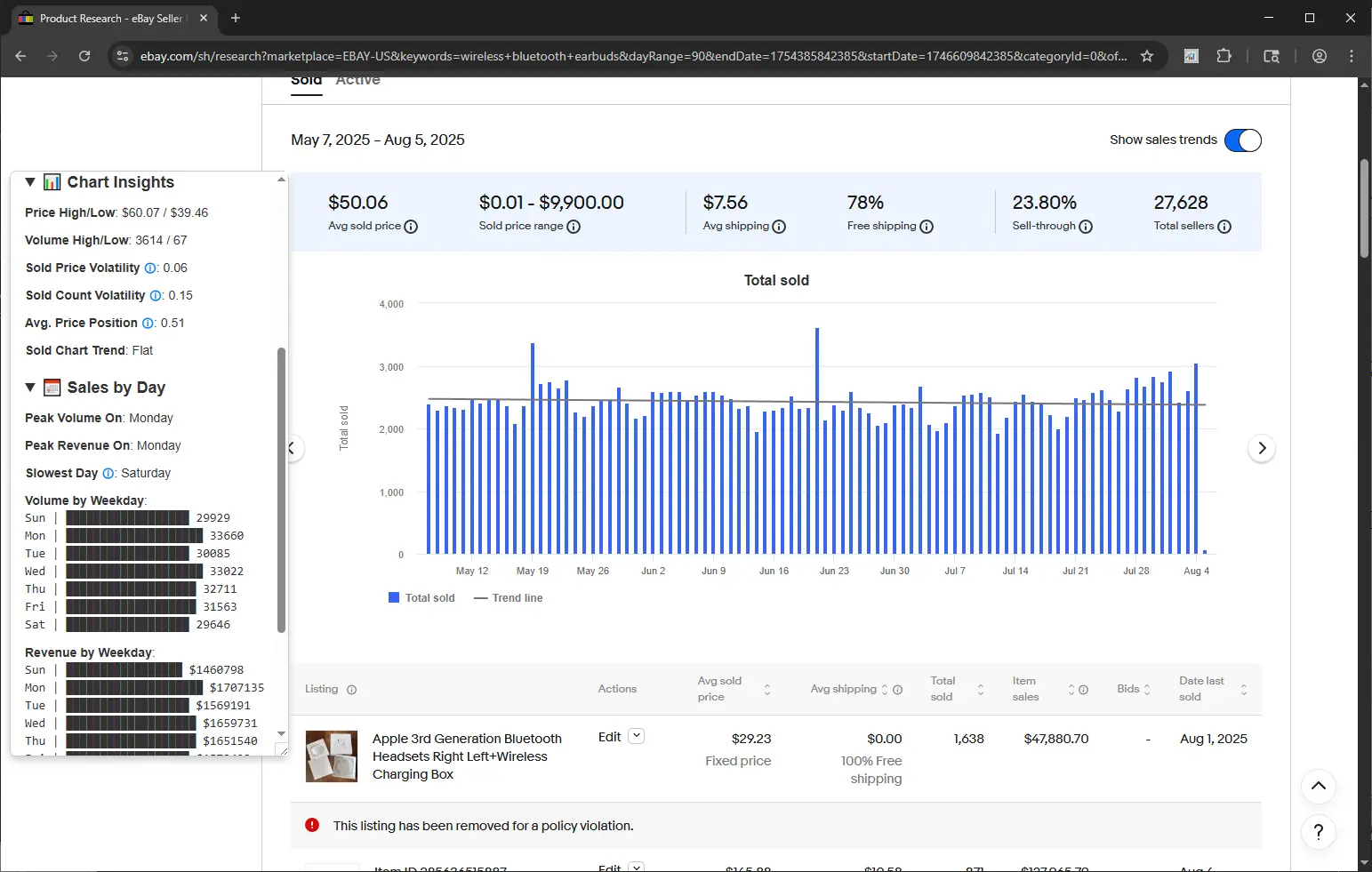Click the Sun $1460798 revenue row
This screenshot has width=1372, height=872.
pos(134,670)
